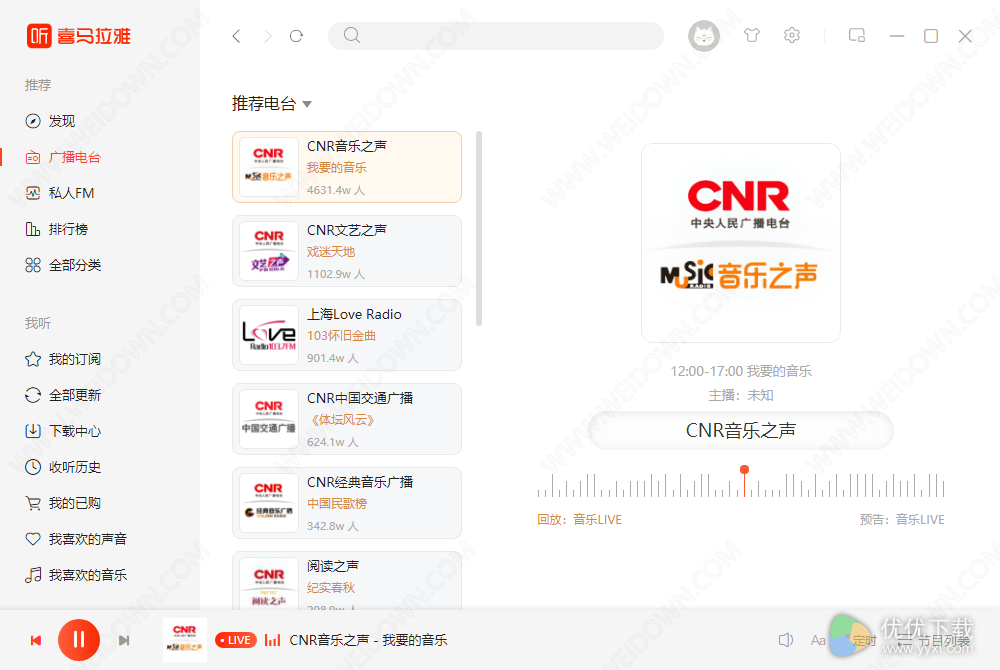Viewport: 1000px width, 670px height.
Task: Skip to the previous station
Action: [x=36, y=640]
